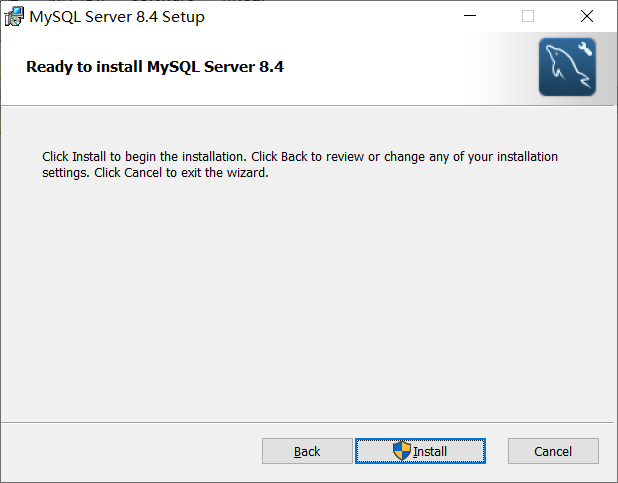This screenshot has width=618, height=483.
Task: Click the "MySQL Server 8.4 Setup" window title
Action: (117, 17)
